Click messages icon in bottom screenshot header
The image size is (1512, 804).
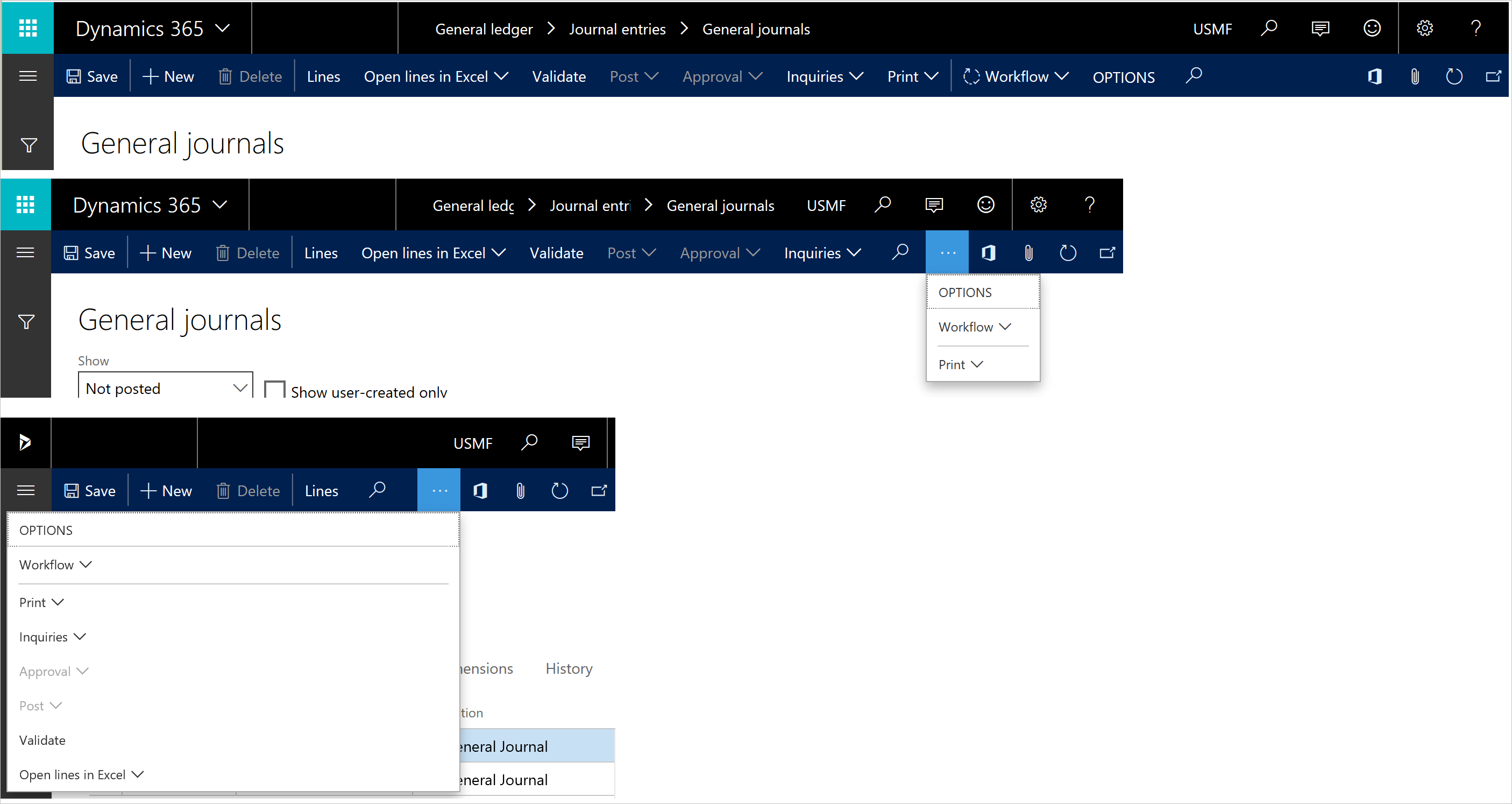(580, 442)
